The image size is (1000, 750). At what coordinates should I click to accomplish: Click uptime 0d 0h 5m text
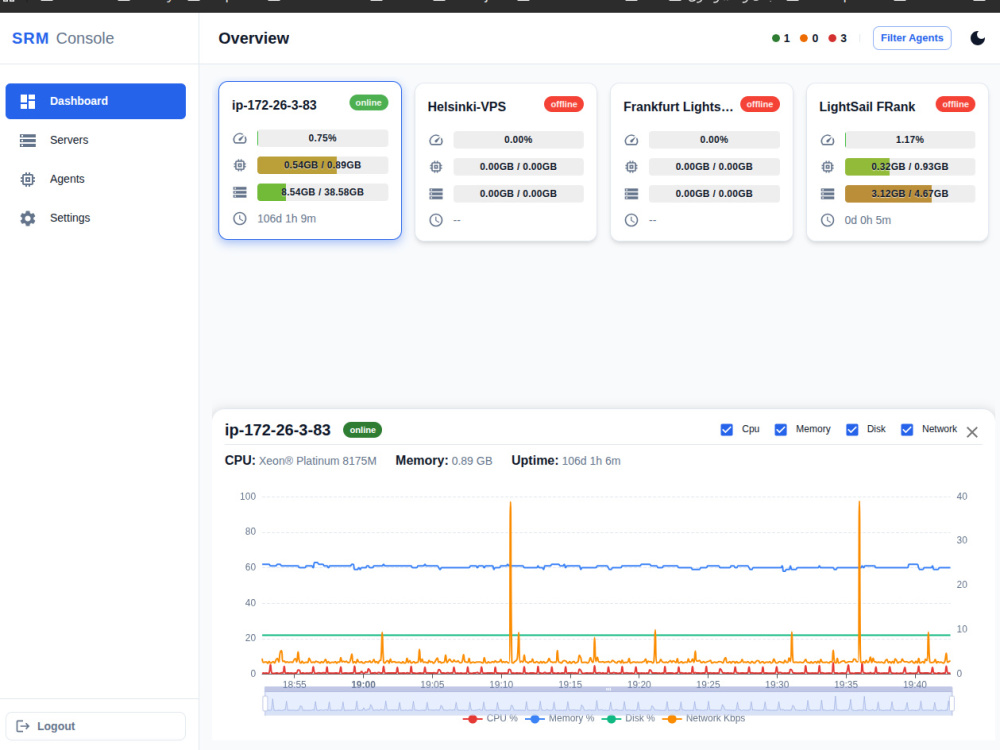tap(867, 220)
